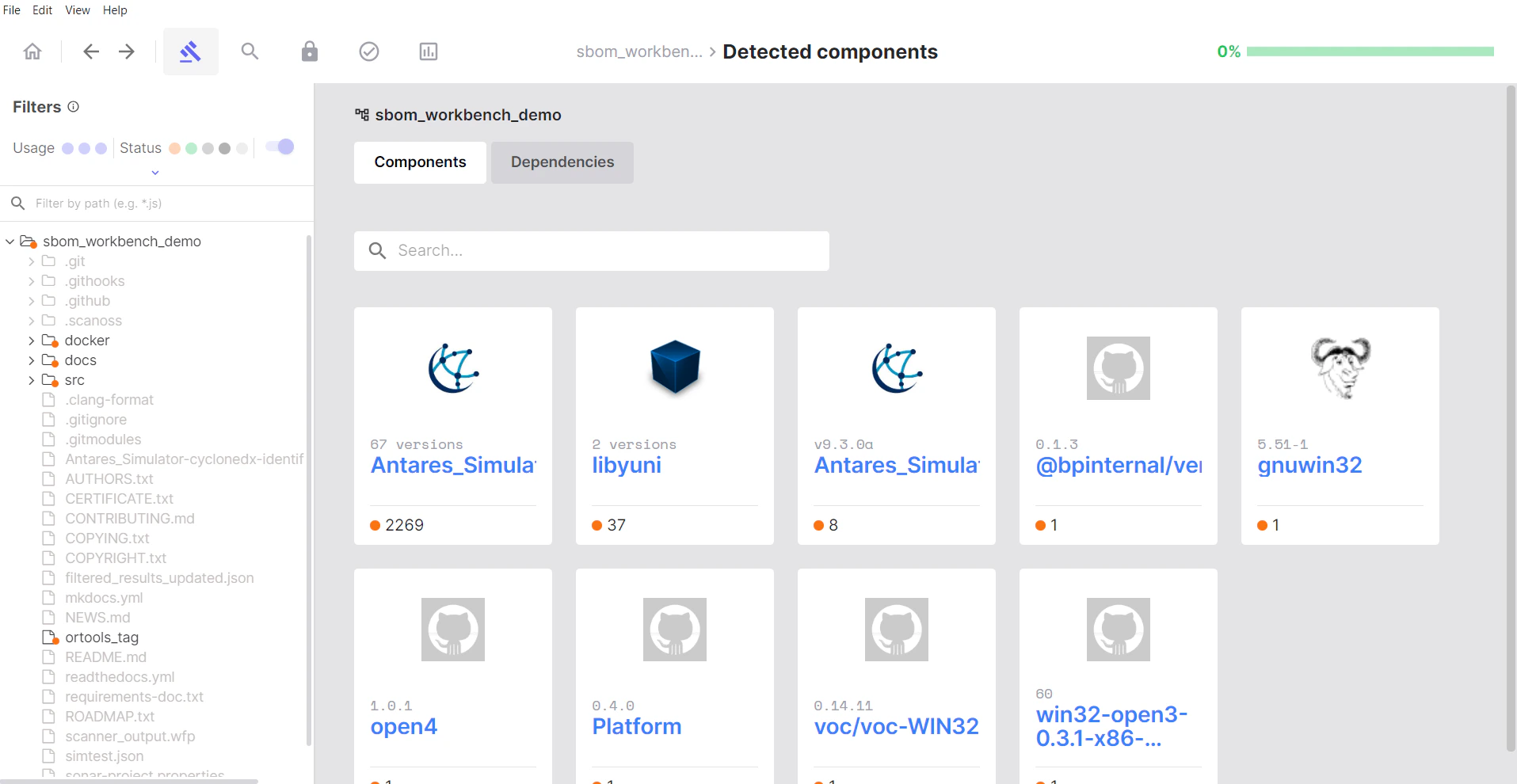1517x784 pixels.
Task: Navigate forward using the right arrow icon
Action: (x=127, y=51)
